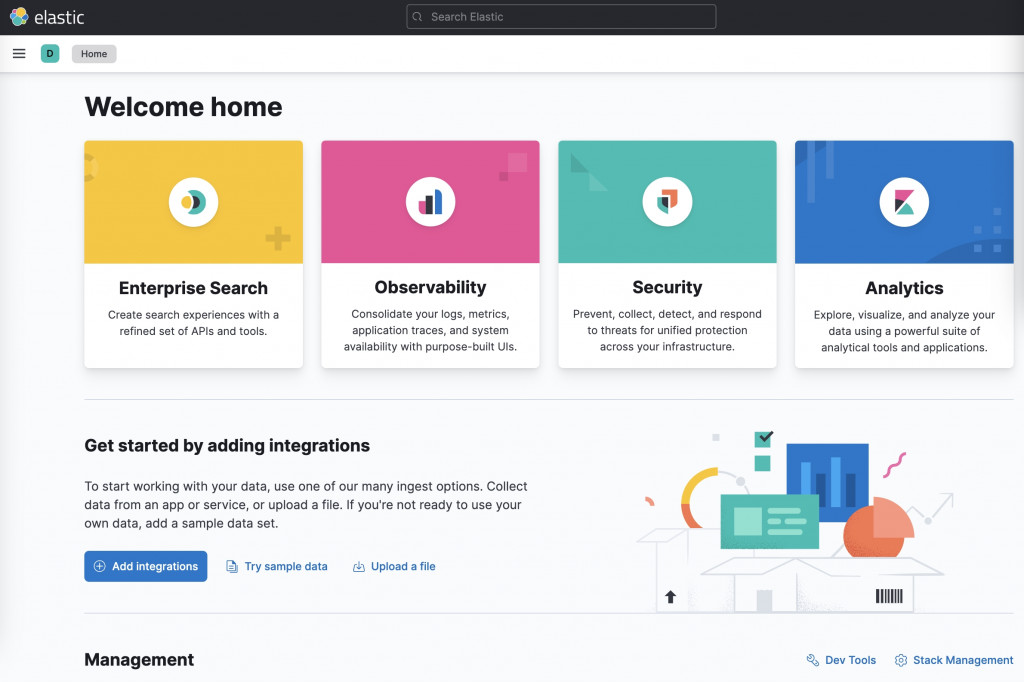The image size is (1024, 682).
Task: Open Upload a file link
Action: click(403, 566)
